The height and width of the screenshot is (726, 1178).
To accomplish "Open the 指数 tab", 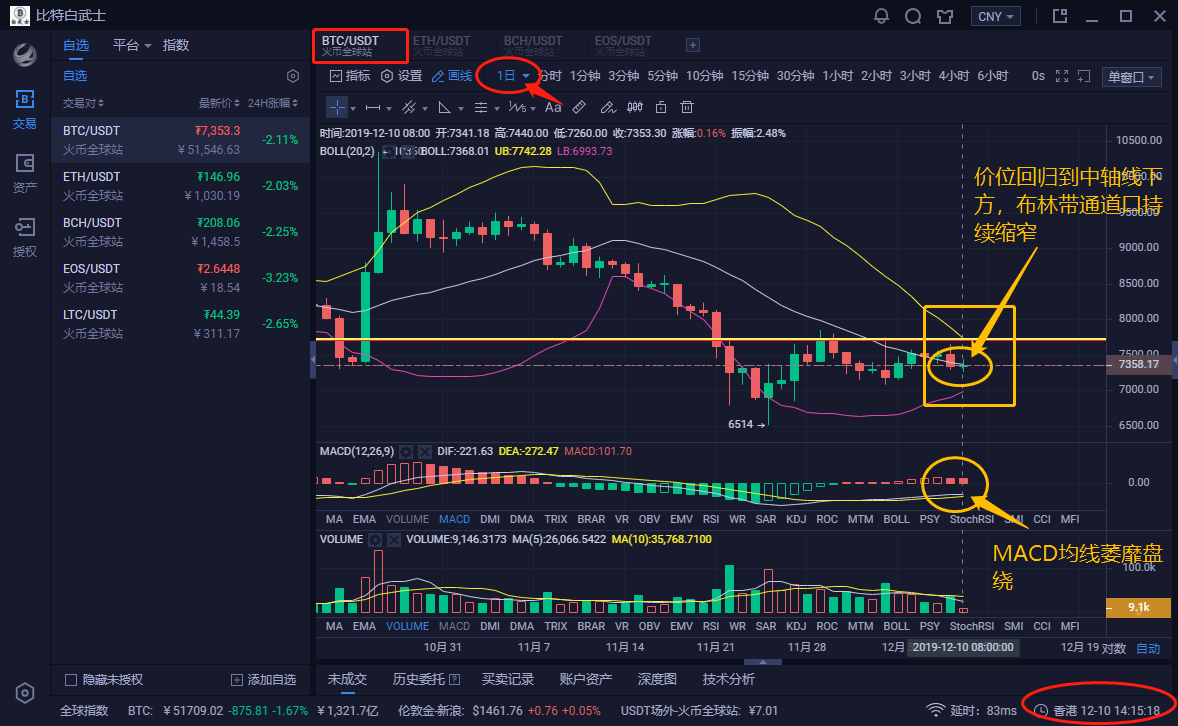I will pyautogui.click(x=176, y=45).
